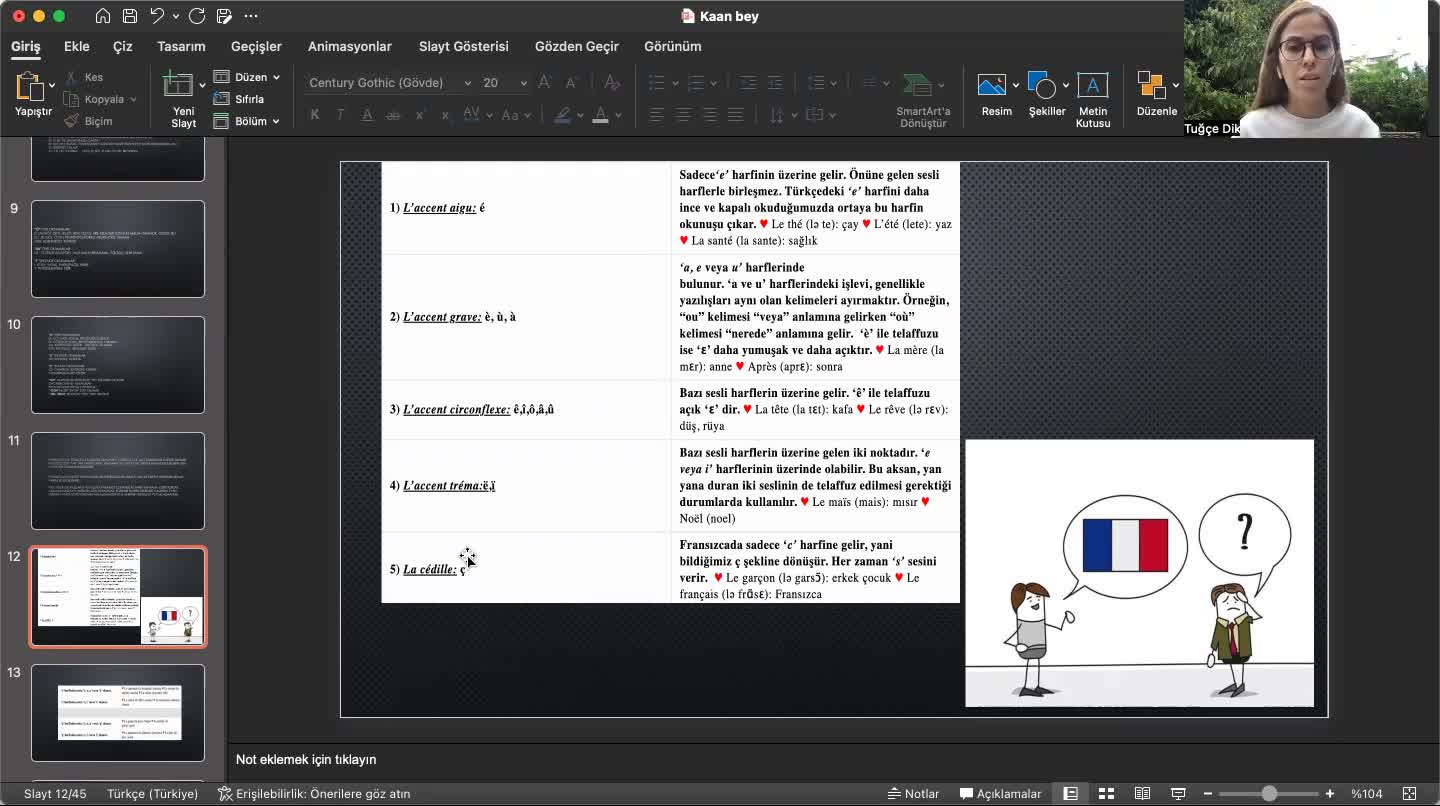Image resolution: width=1440 pixels, height=806 pixels.
Task: Go to the Geçişler tab
Action: point(256,46)
